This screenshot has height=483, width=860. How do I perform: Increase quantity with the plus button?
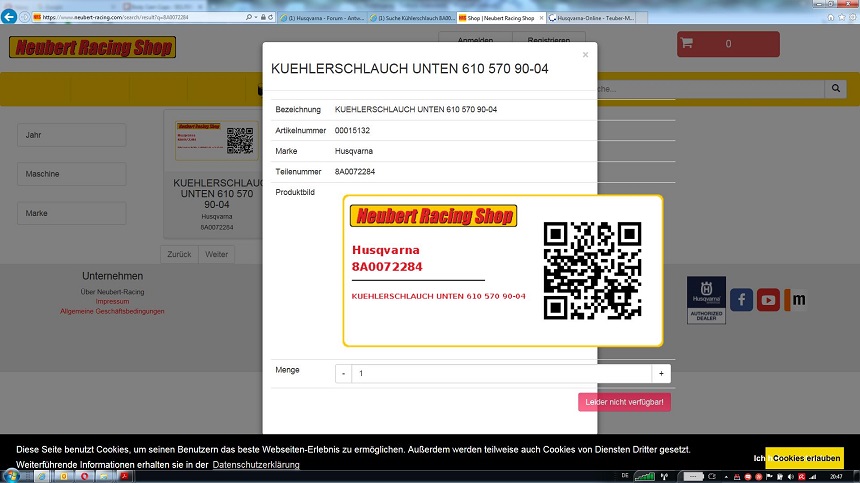(x=661, y=373)
